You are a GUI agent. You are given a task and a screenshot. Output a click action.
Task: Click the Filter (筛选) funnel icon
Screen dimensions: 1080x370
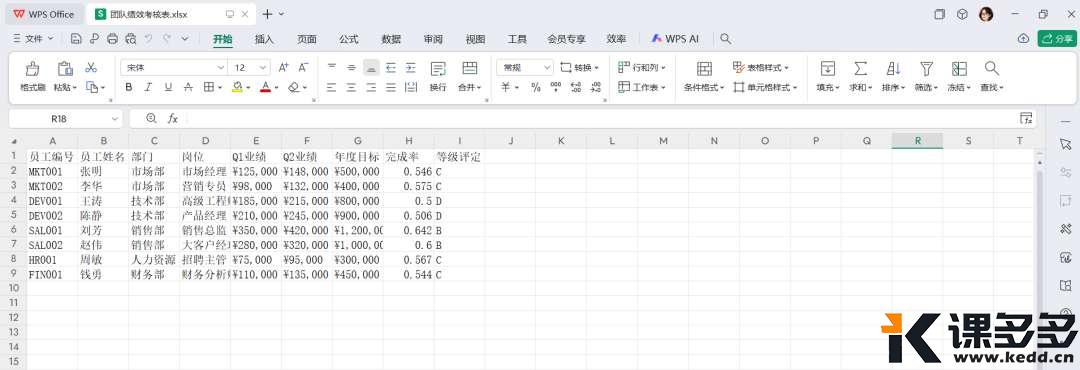(x=926, y=68)
